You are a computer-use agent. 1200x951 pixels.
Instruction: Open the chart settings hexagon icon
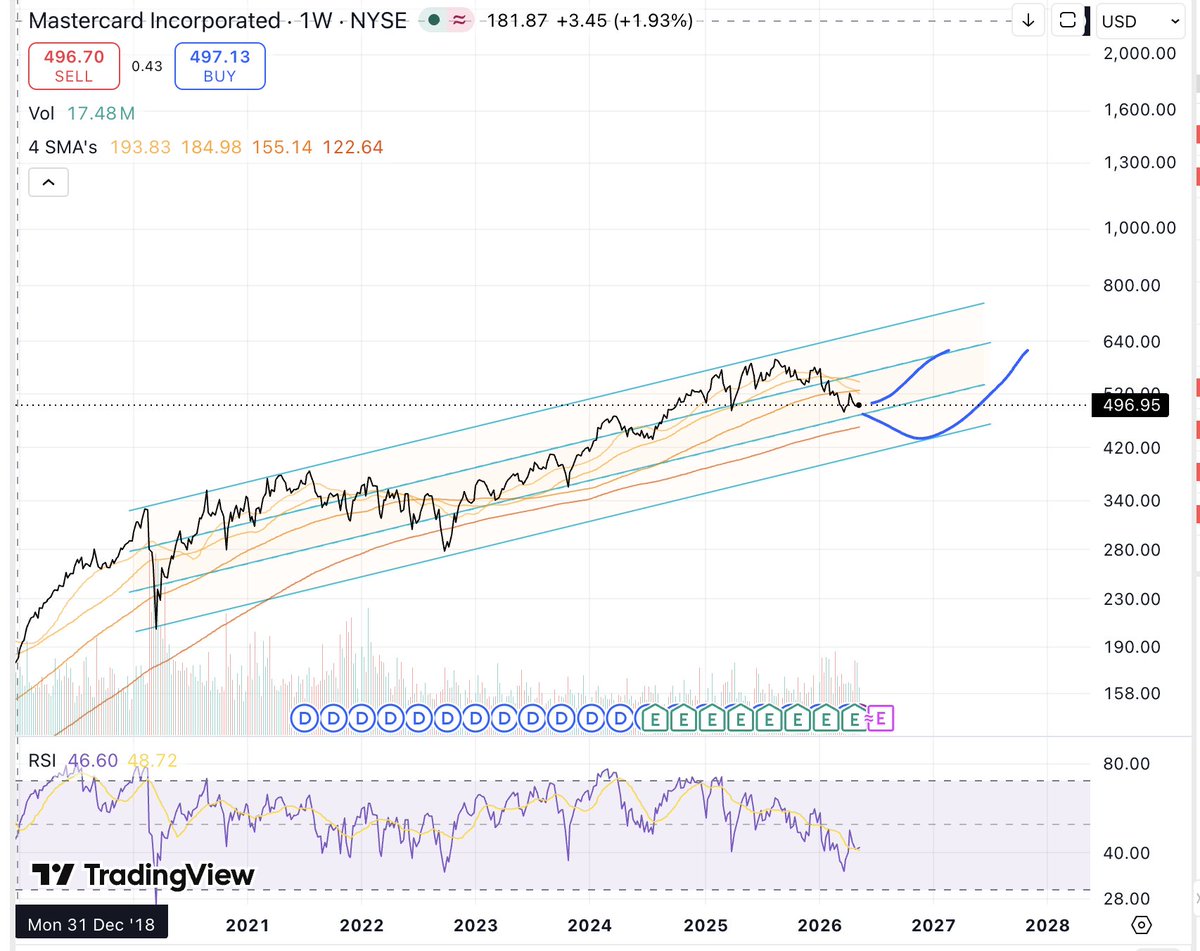point(1143,925)
